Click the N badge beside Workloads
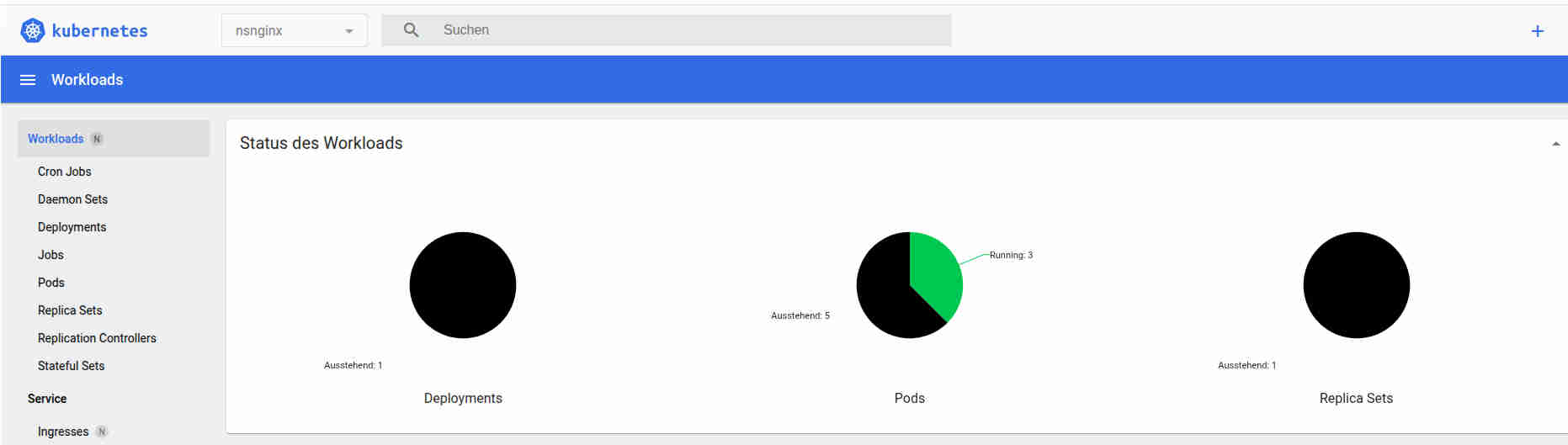The width and height of the screenshot is (1568, 445). coord(97,139)
